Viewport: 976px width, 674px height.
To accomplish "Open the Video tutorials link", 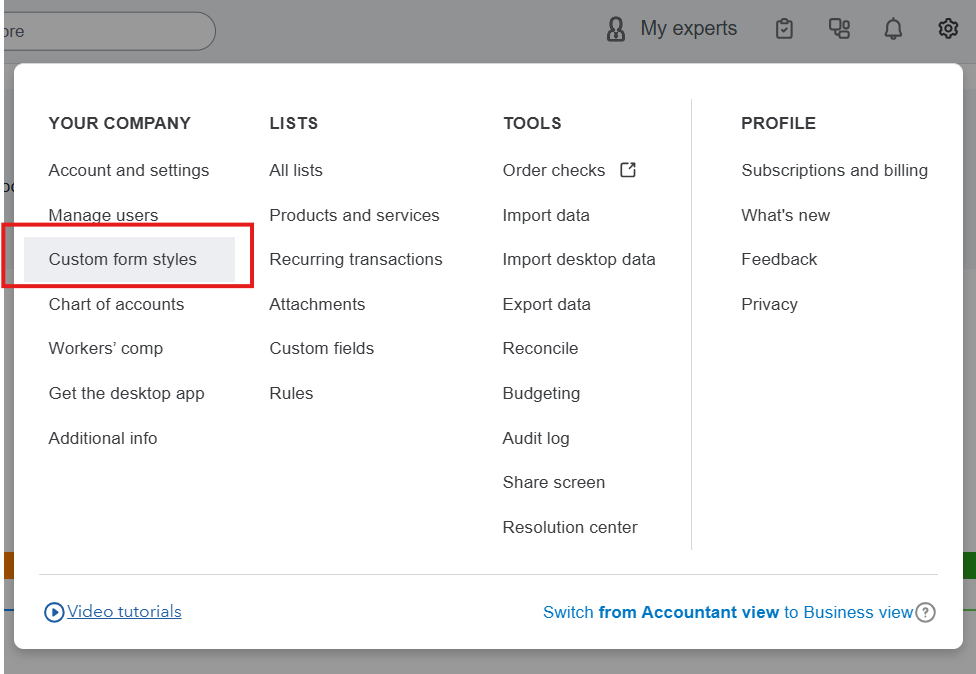I will tap(124, 611).
